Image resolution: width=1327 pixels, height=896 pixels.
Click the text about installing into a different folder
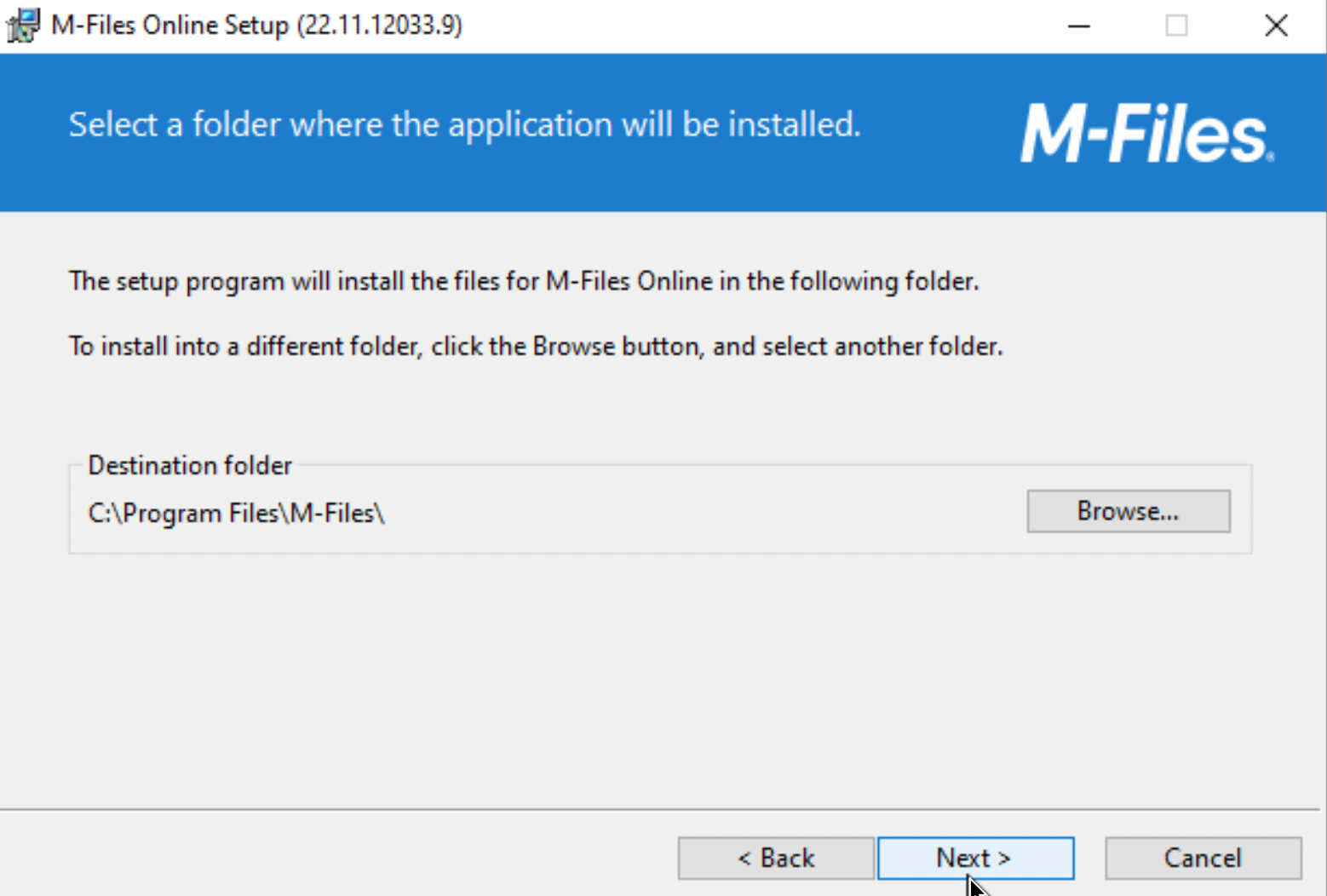[536, 347]
